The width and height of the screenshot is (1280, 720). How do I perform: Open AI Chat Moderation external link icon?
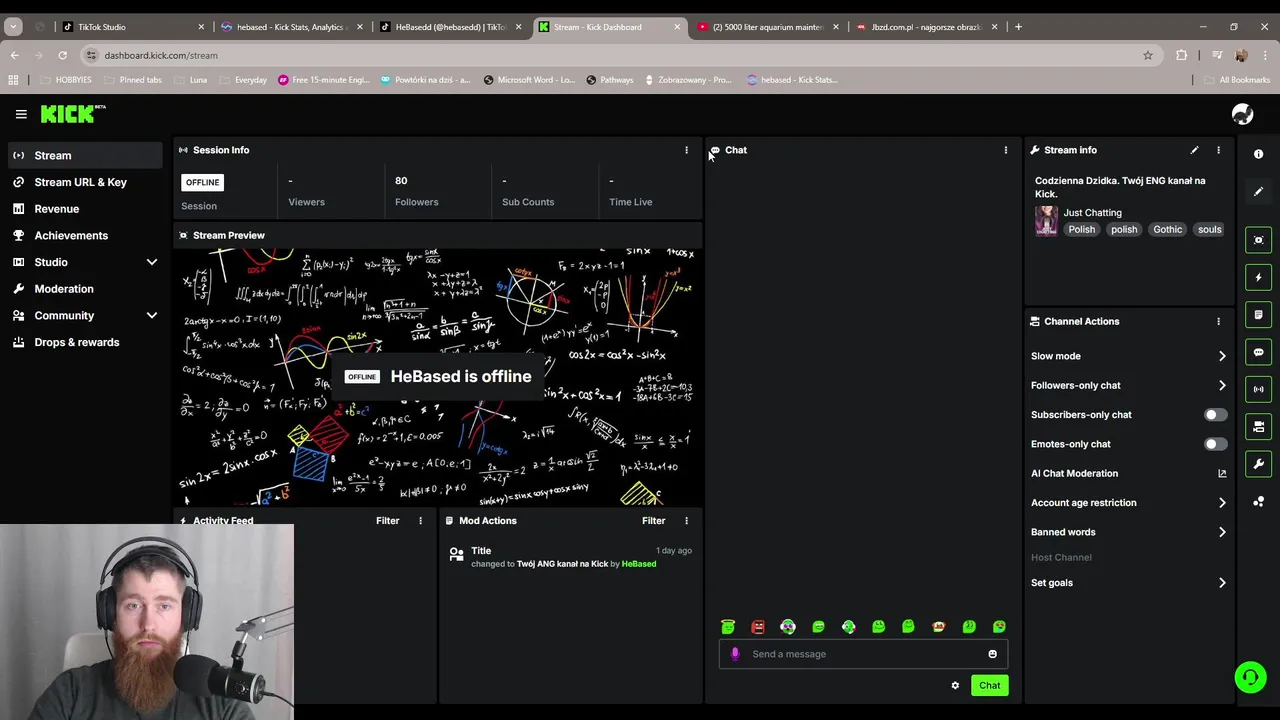tap(1222, 473)
